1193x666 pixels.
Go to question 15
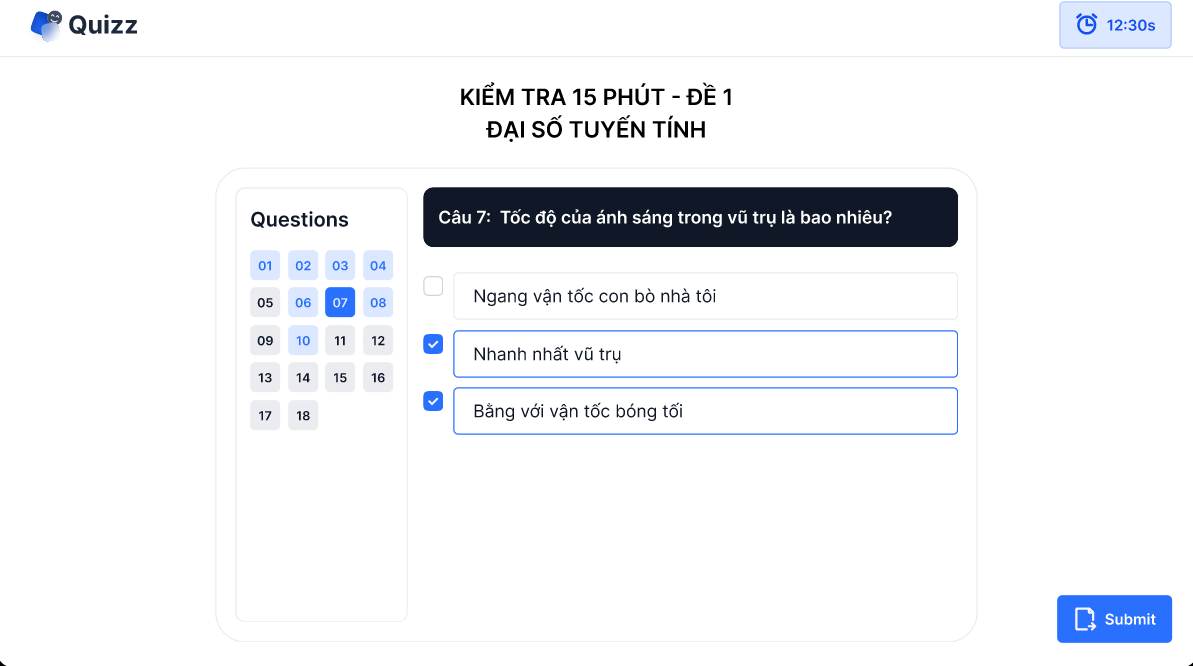340,378
